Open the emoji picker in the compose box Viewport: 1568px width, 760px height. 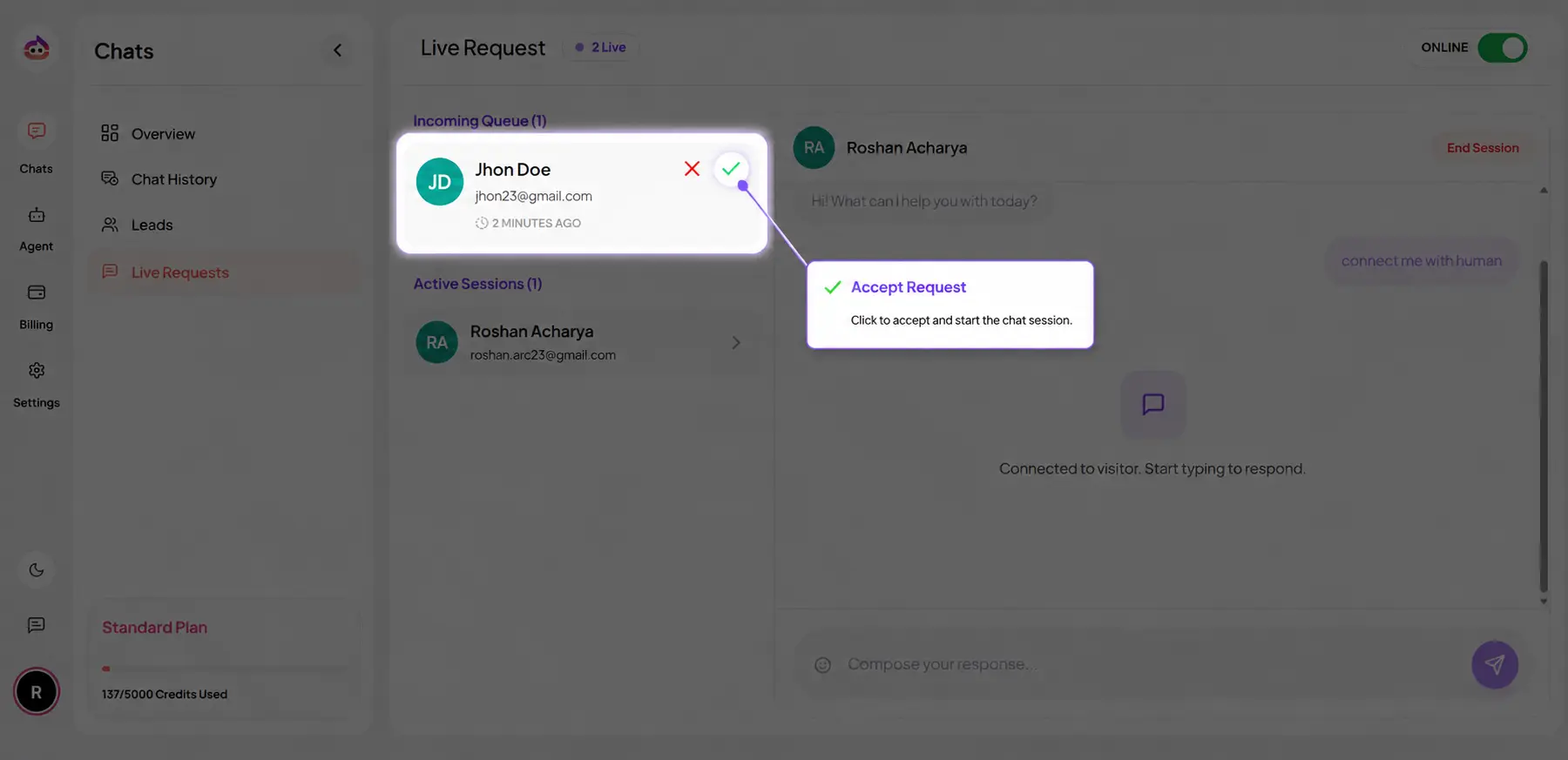tap(822, 665)
